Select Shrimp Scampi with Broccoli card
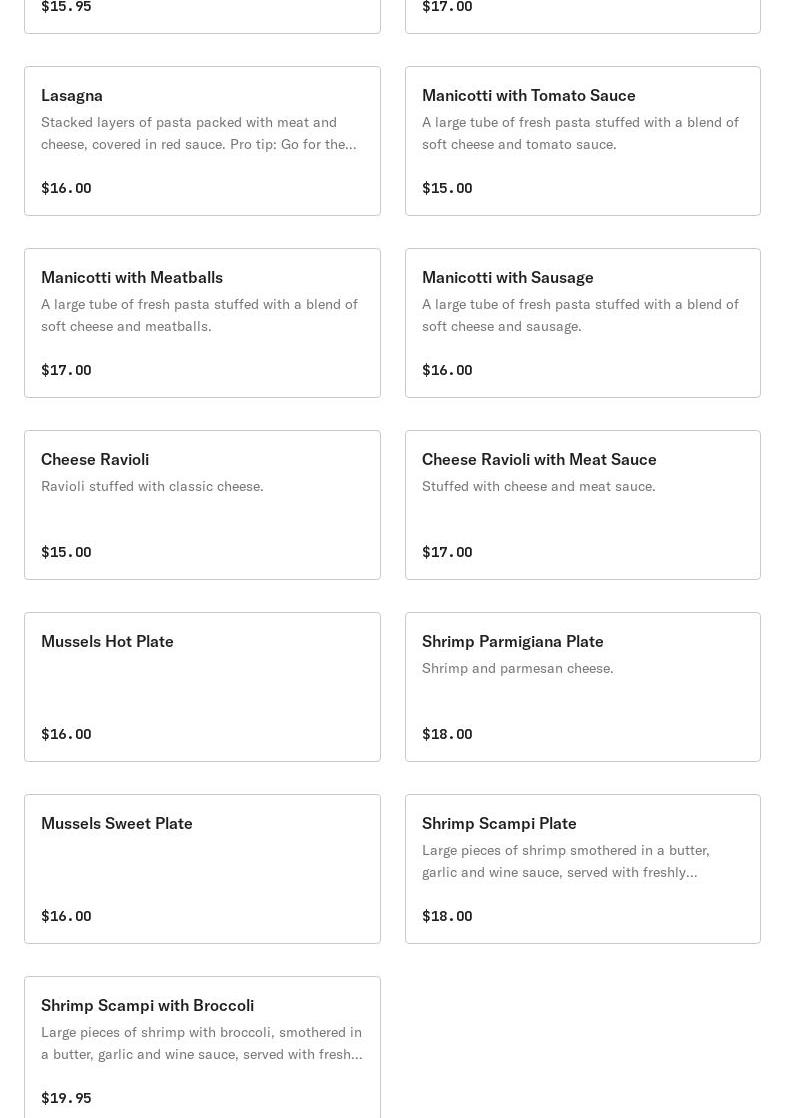 coord(202,1048)
